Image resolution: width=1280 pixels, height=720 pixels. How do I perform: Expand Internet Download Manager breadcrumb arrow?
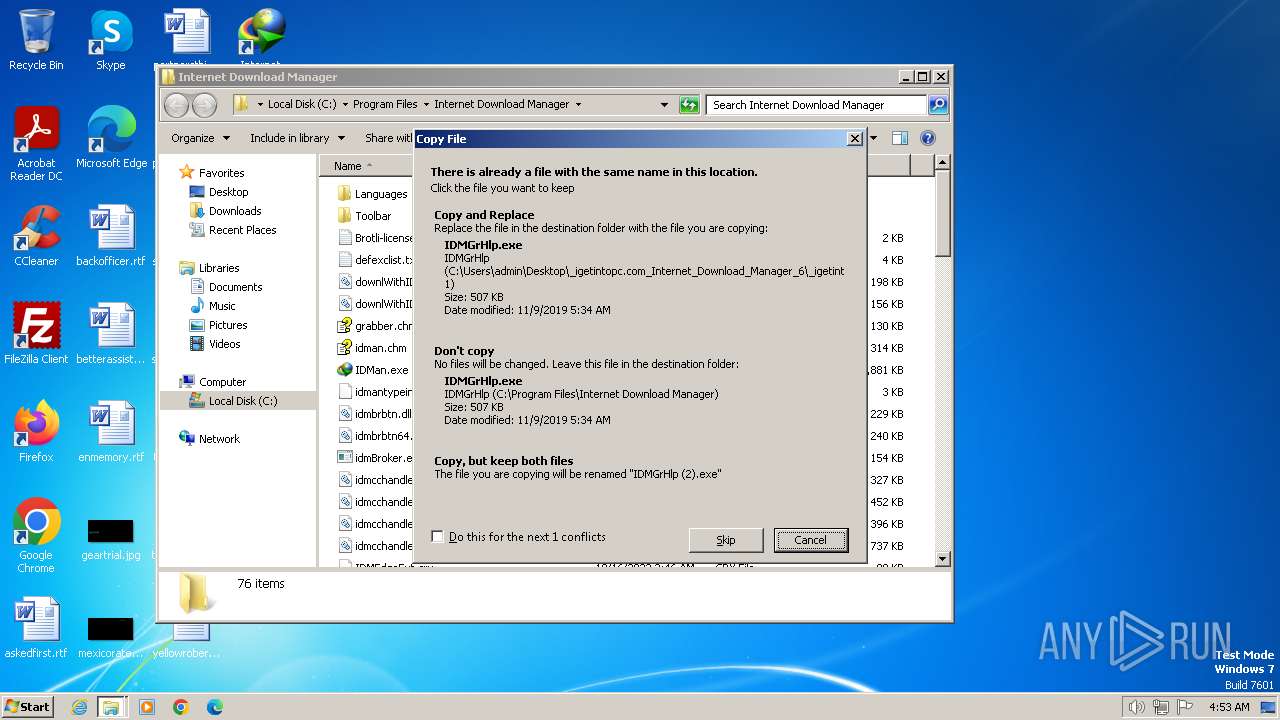coord(578,104)
